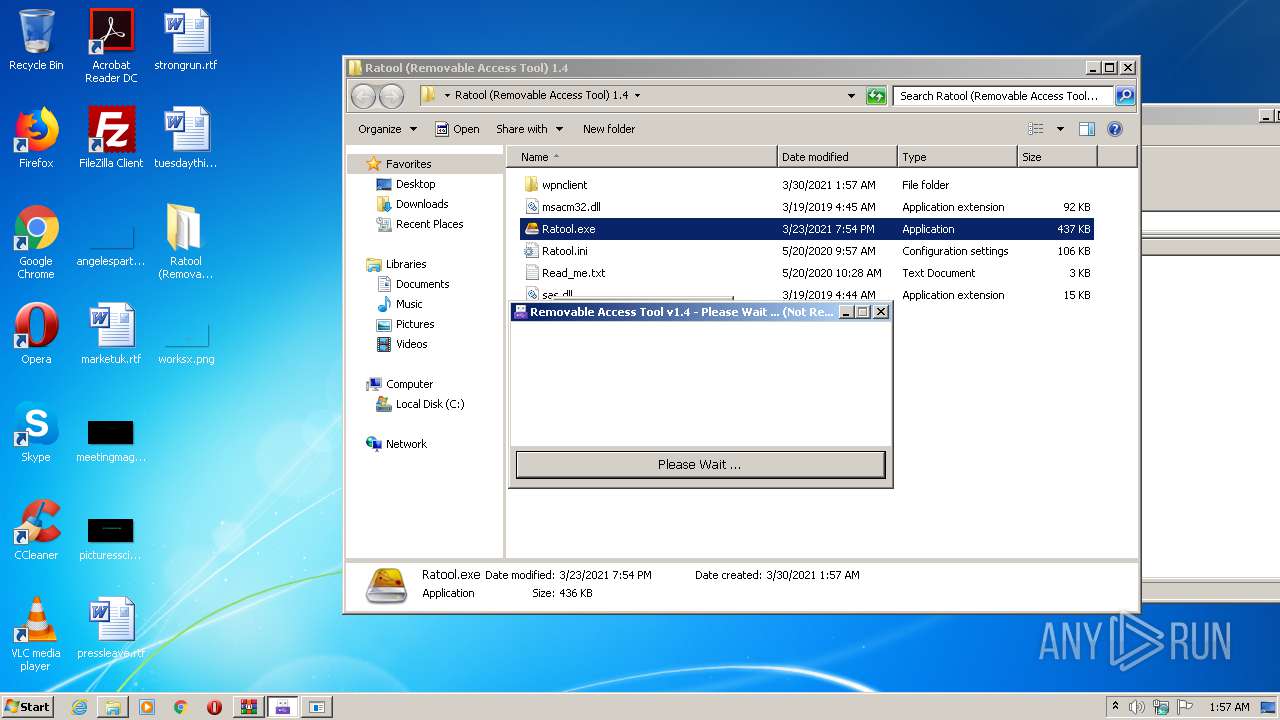Image resolution: width=1280 pixels, height=720 pixels.
Task: Open the view options dropdown arrow
Action: coord(1060,129)
